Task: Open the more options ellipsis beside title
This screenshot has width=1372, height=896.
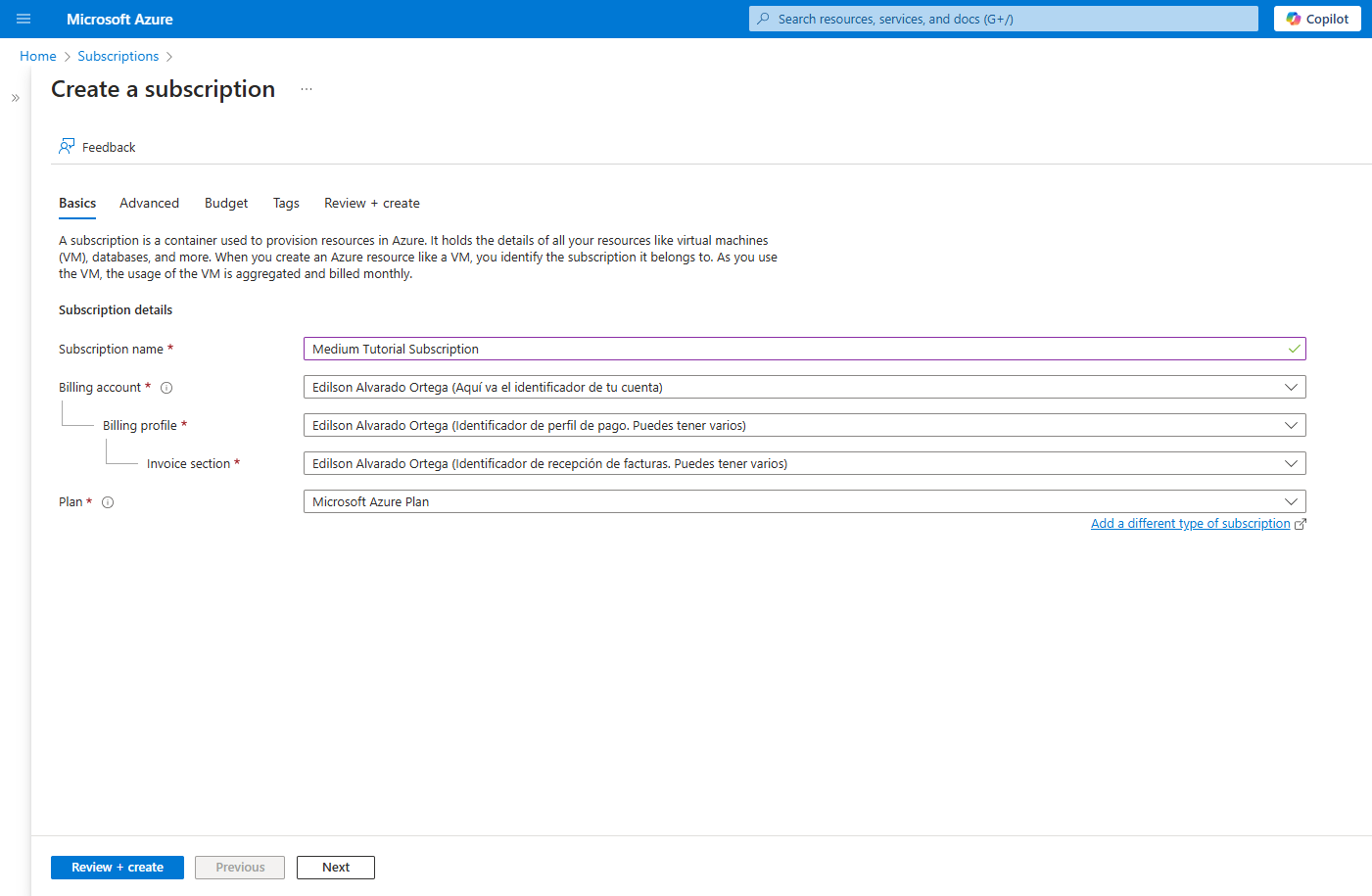Action: (307, 89)
